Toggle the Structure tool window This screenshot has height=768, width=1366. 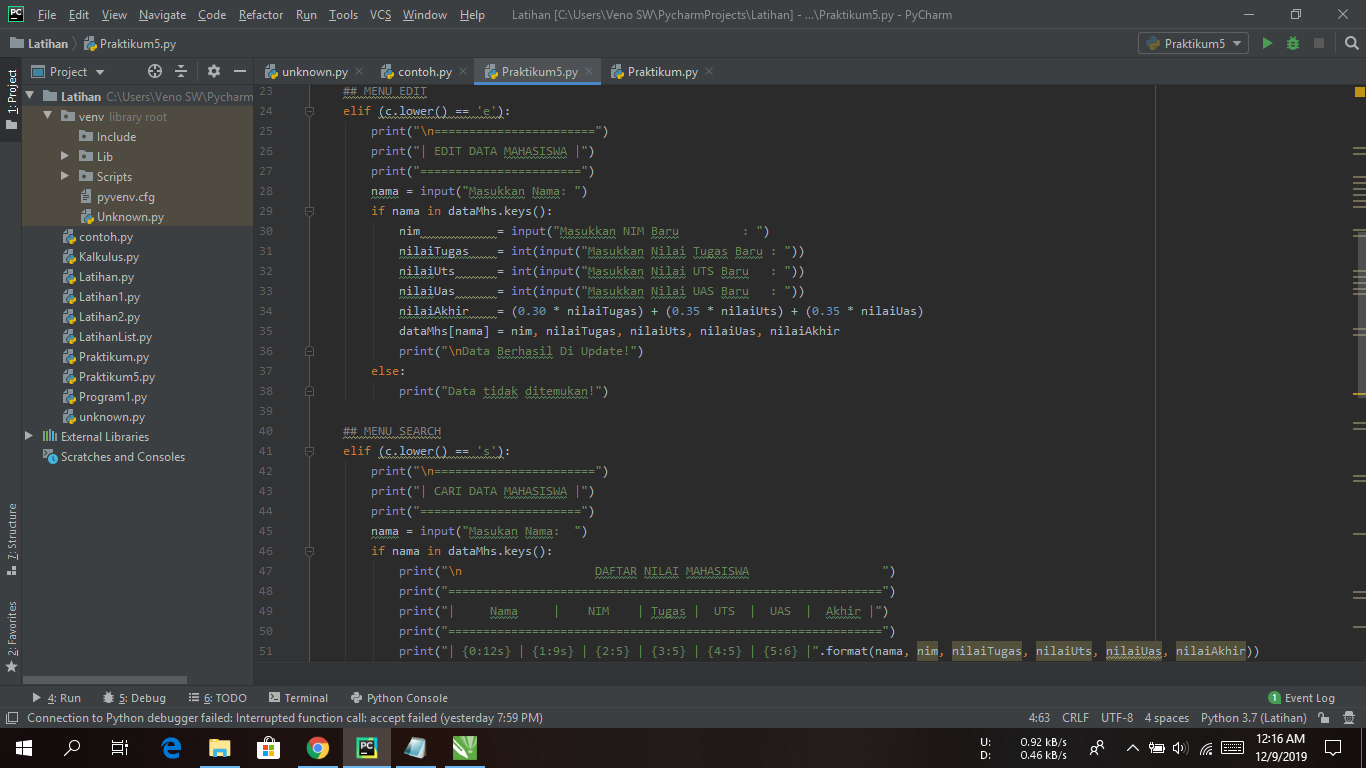[x=11, y=538]
